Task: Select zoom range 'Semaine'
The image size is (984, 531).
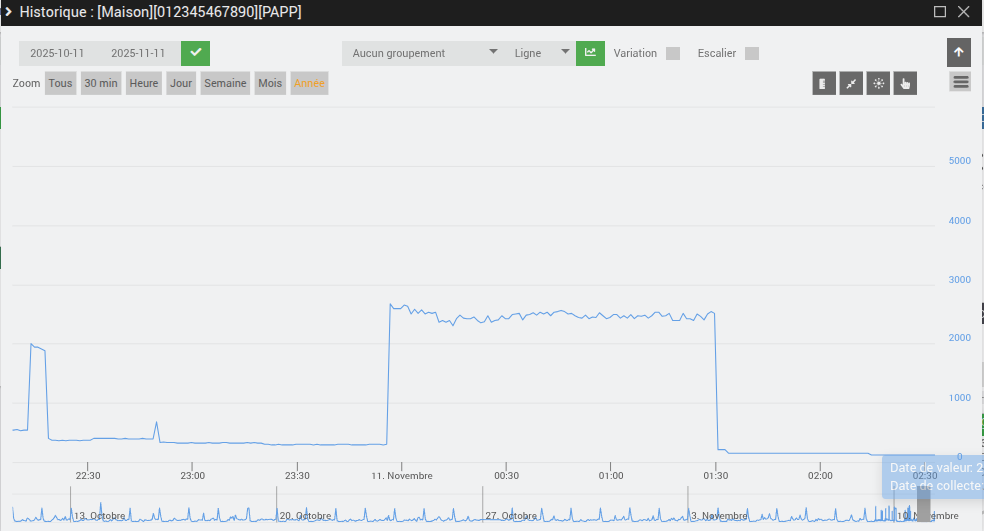Action: point(225,83)
